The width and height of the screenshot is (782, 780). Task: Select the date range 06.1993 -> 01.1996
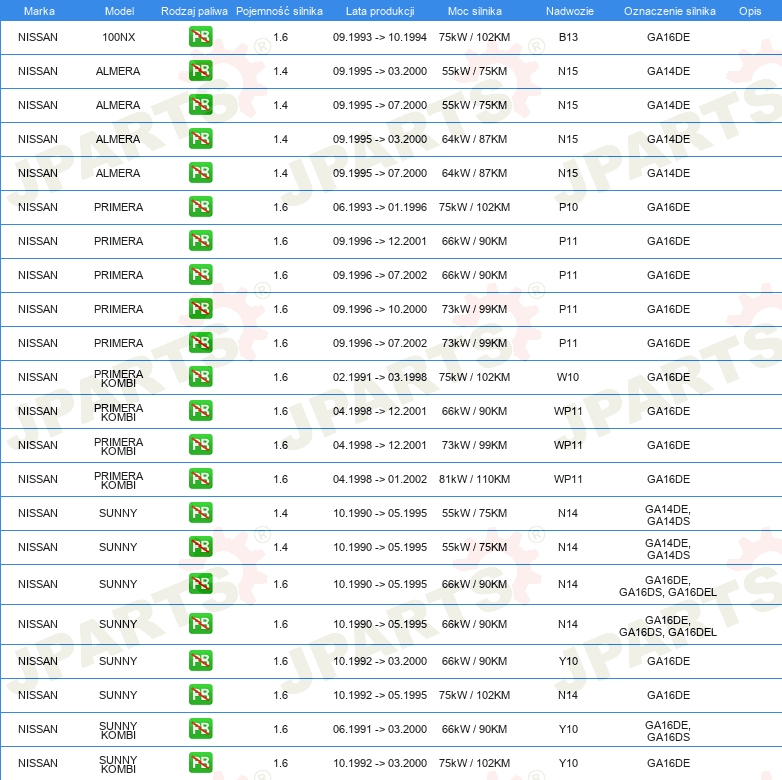point(380,207)
